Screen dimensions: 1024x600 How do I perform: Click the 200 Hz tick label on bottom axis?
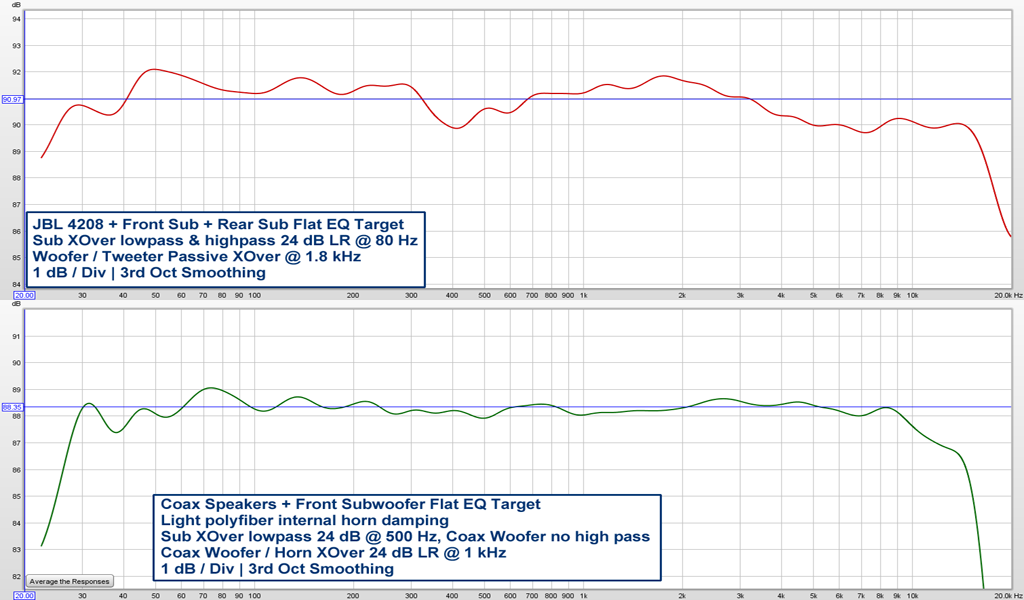tap(353, 595)
